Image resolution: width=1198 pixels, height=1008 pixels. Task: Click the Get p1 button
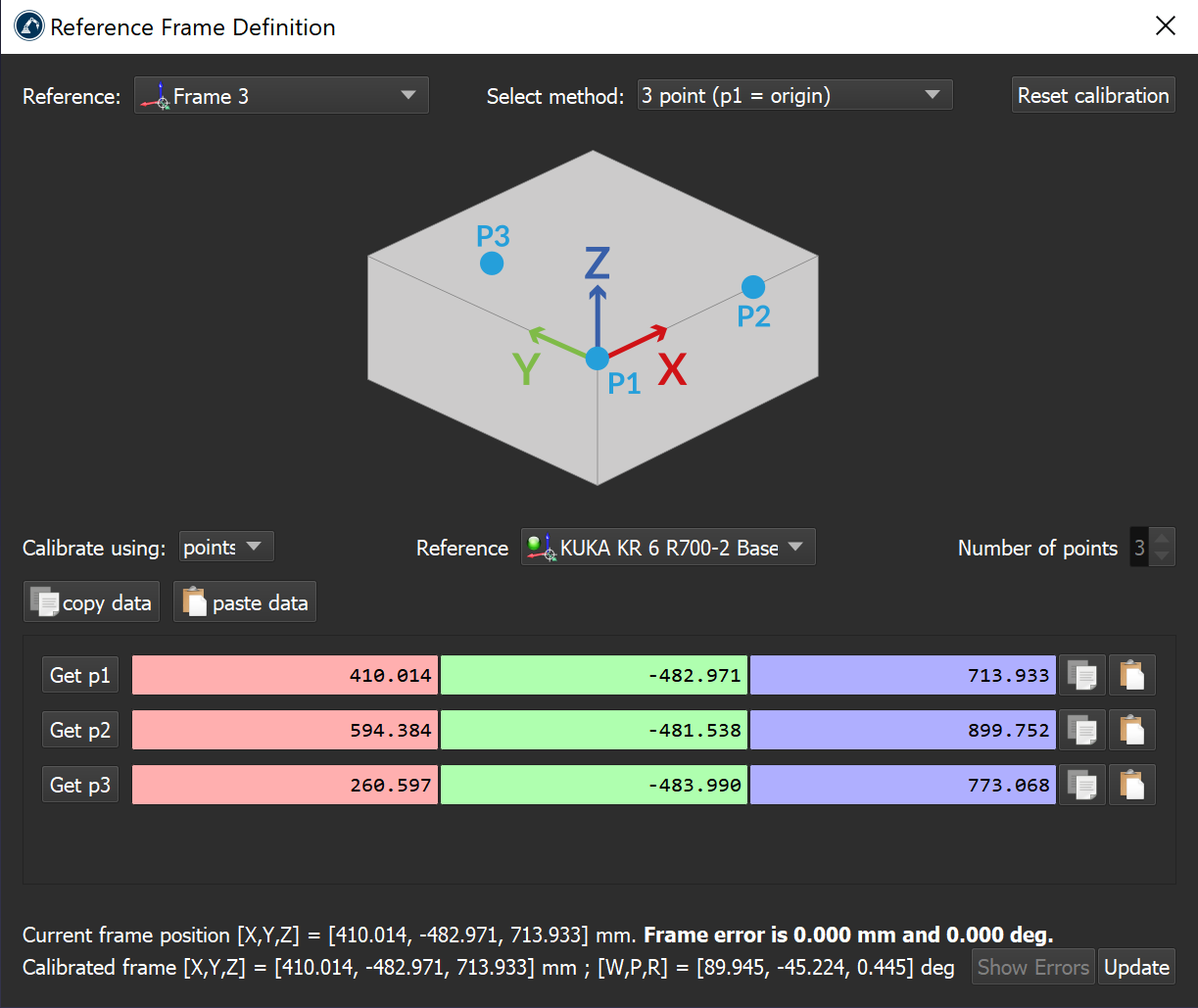point(80,675)
